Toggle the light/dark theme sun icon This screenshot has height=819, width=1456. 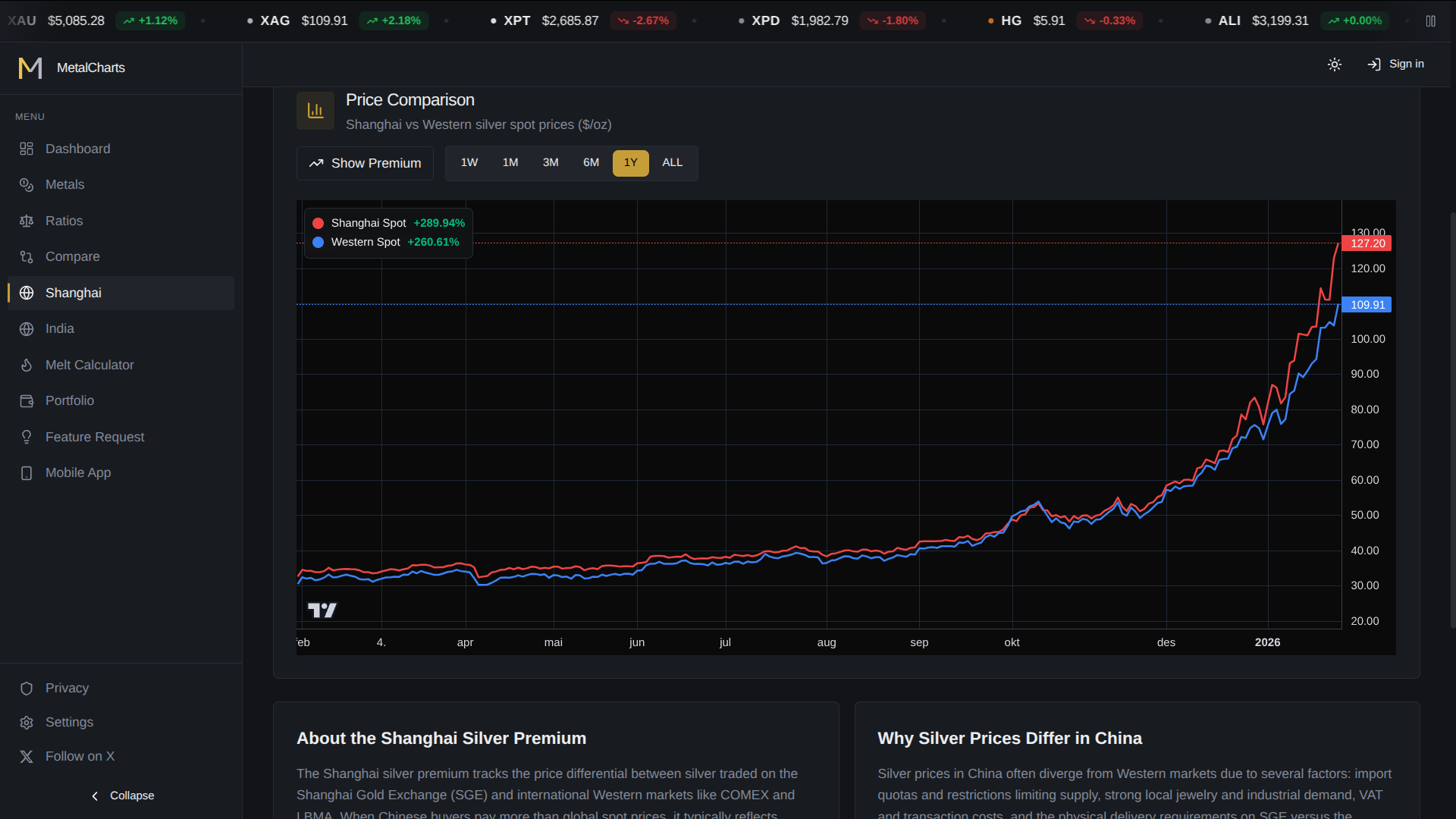click(1335, 64)
